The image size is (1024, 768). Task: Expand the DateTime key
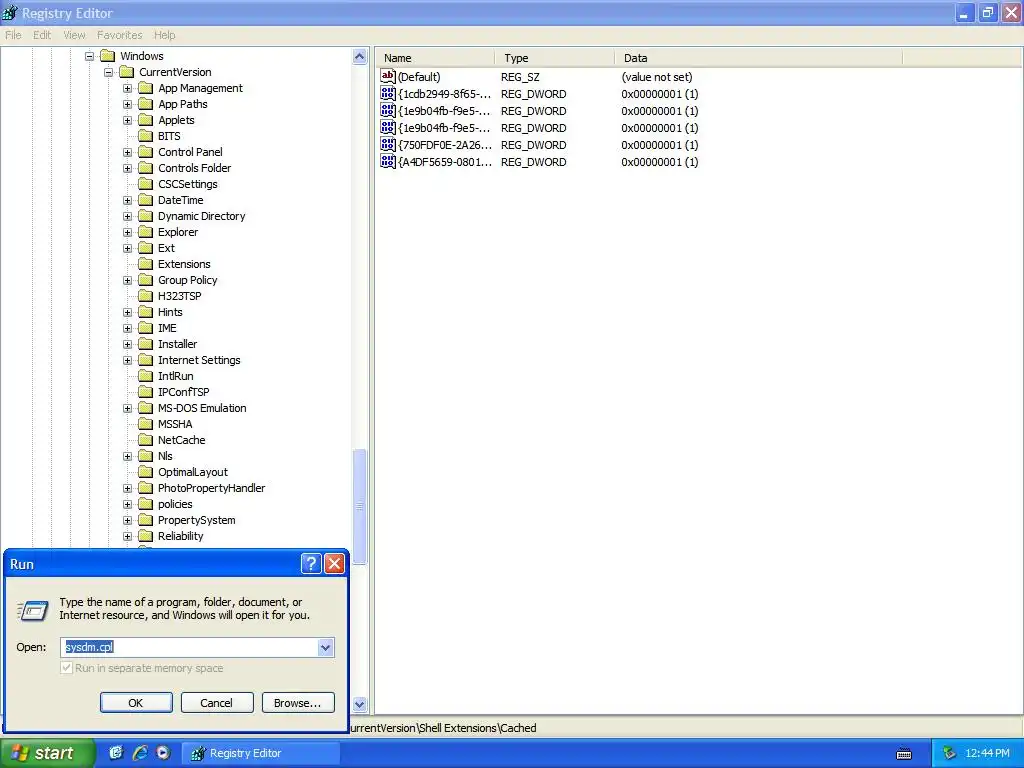(127, 200)
